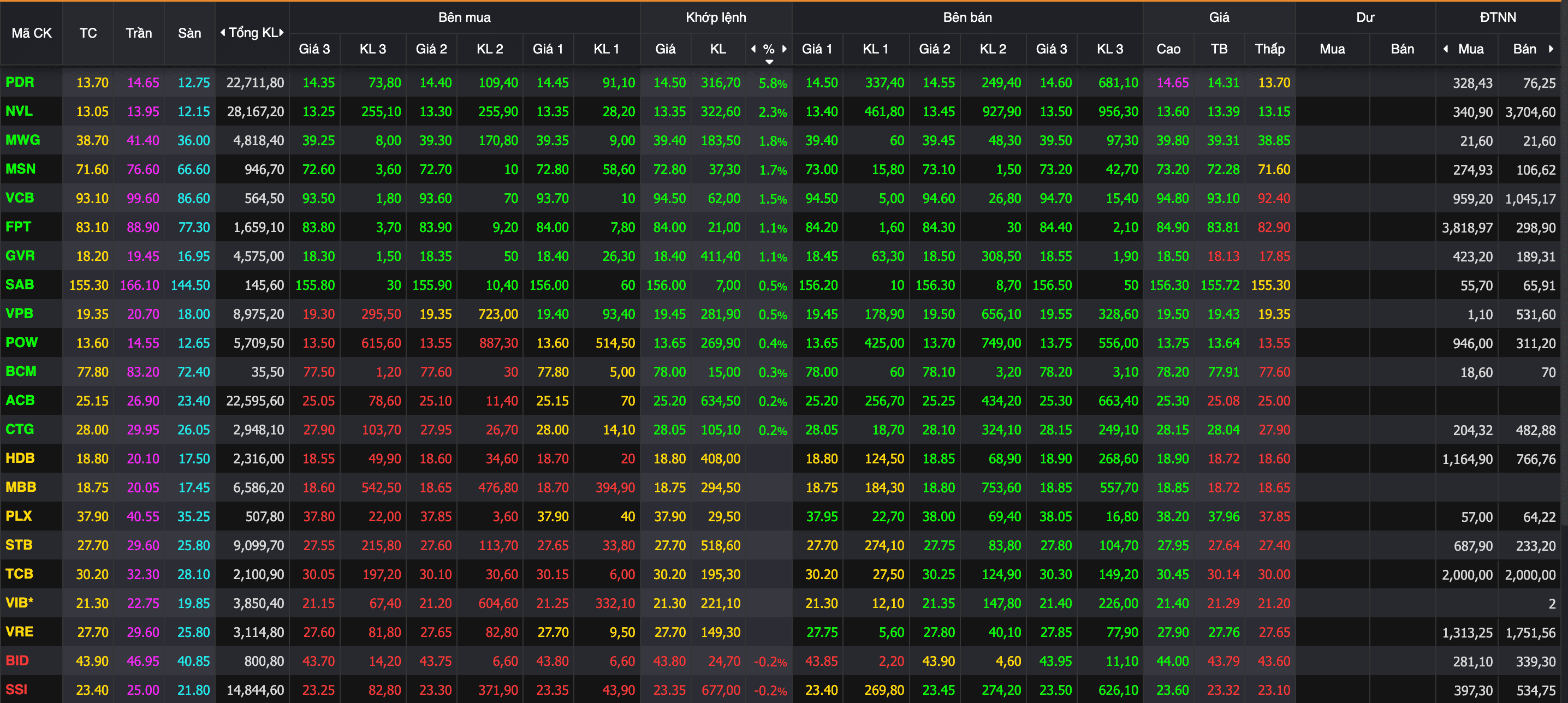The width and height of the screenshot is (1568, 703).
Task: Open stock symbol CTG
Action: [20, 429]
